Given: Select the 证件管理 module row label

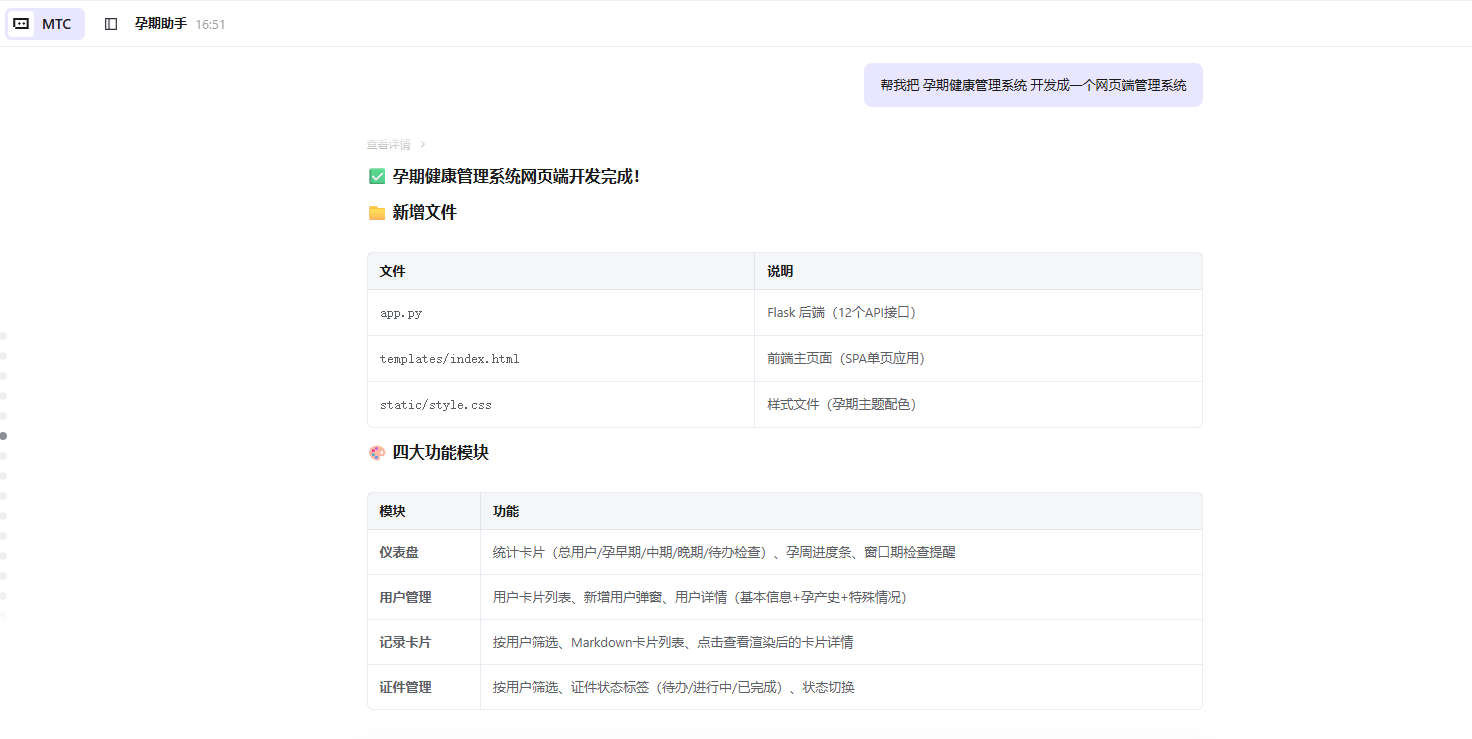Looking at the screenshot, I should click(405, 687).
